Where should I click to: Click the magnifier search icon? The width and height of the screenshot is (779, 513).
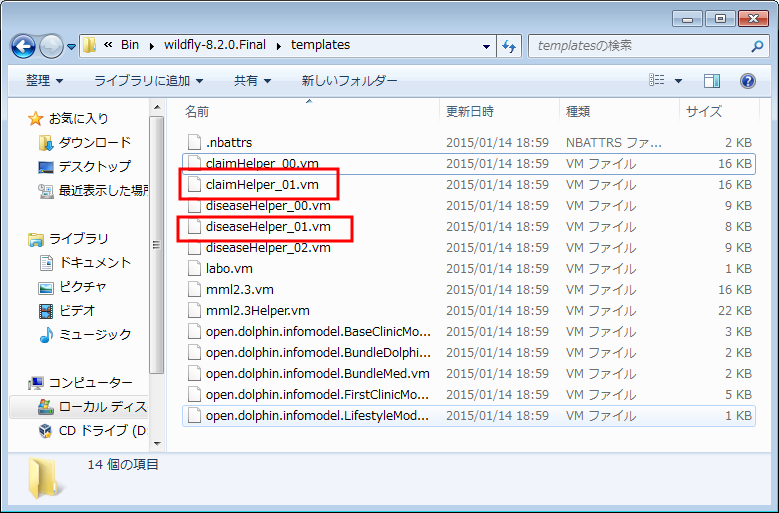[x=757, y=46]
